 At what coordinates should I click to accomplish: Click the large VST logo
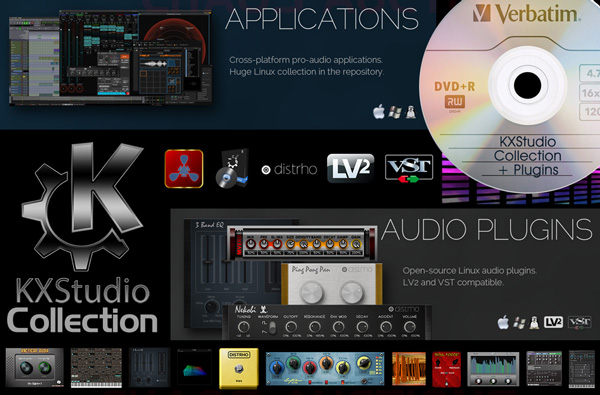pos(409,168)
